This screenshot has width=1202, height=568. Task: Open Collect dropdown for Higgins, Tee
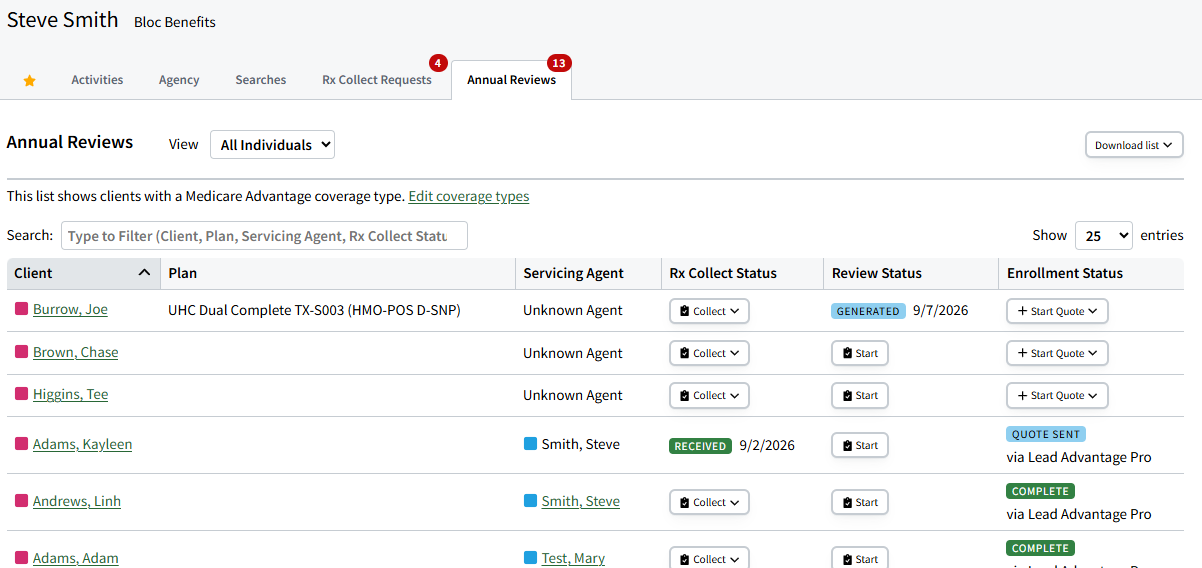click(x=709, y=395)
